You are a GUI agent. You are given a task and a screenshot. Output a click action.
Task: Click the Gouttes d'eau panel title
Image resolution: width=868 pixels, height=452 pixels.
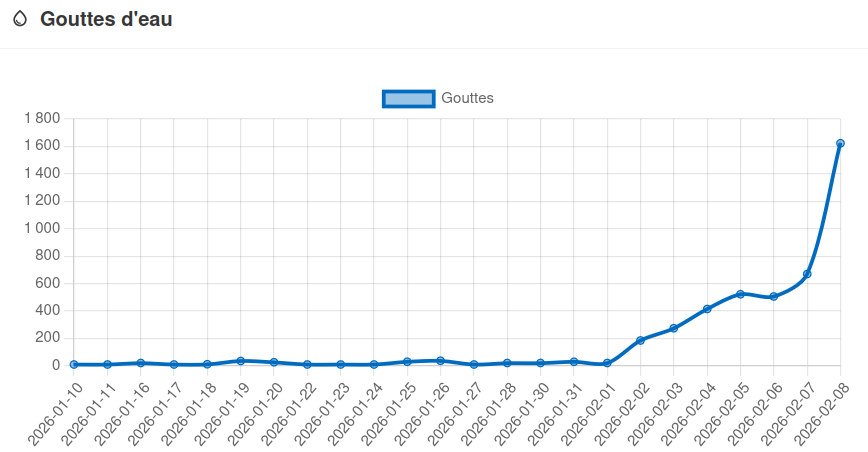(x=106, y=20)
